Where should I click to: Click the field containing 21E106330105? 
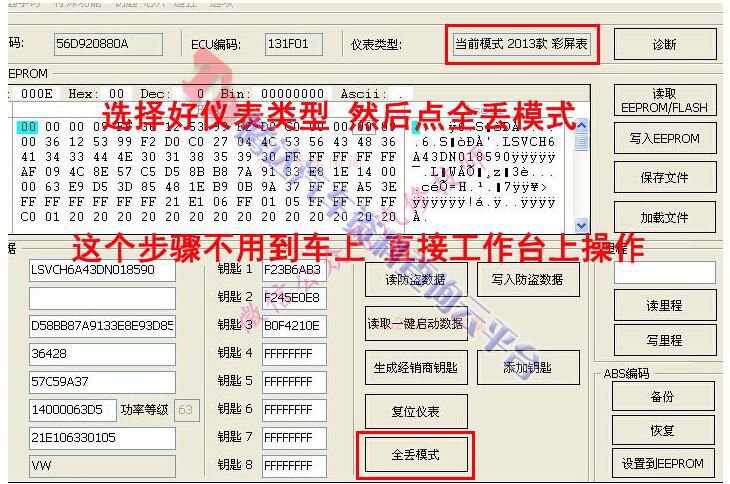point(102,438)
